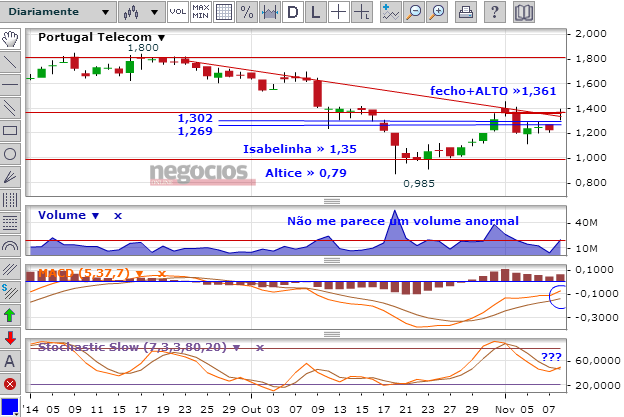Select the parallel diagonal lines tool
This screenshot has height=417, width=624.
click(x=10, y=108)
